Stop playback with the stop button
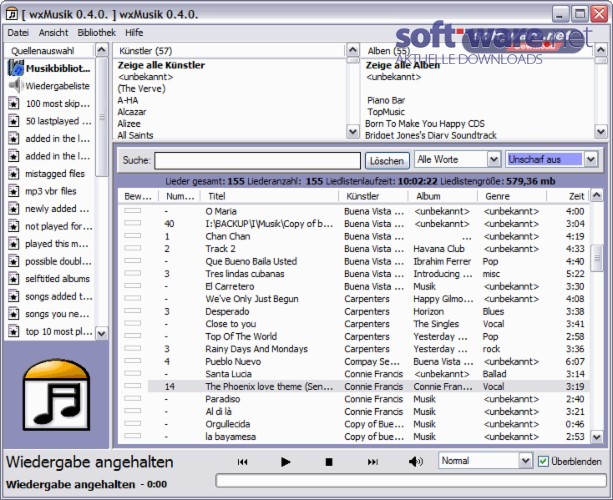 pos(329,462)
